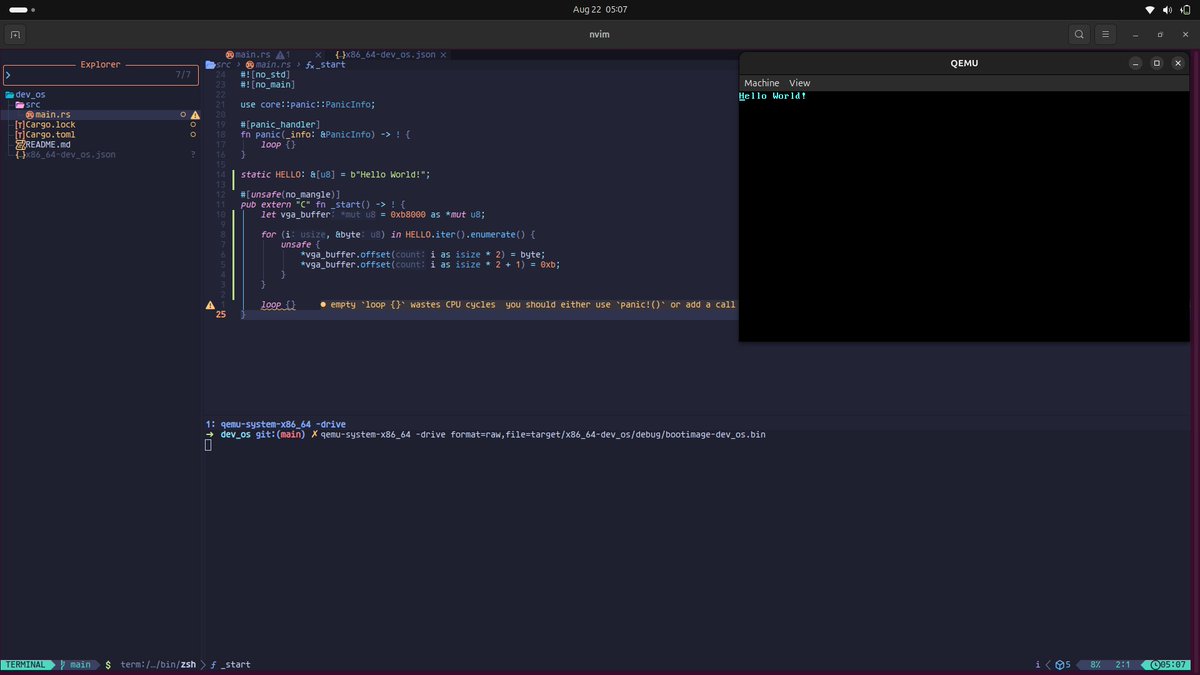Minimize the QEMU window
The height and width of the screenshot is (675, 1200).
pyautogui.click(x=1135, y=63)
